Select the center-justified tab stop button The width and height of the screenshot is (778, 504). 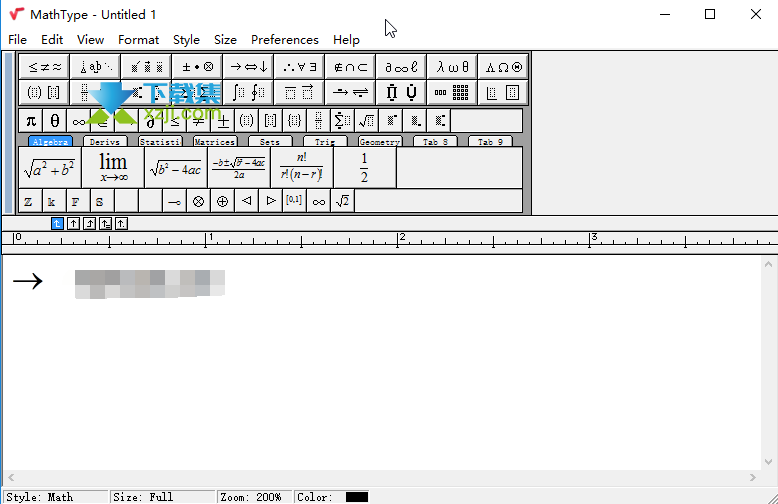click(73, 224)
